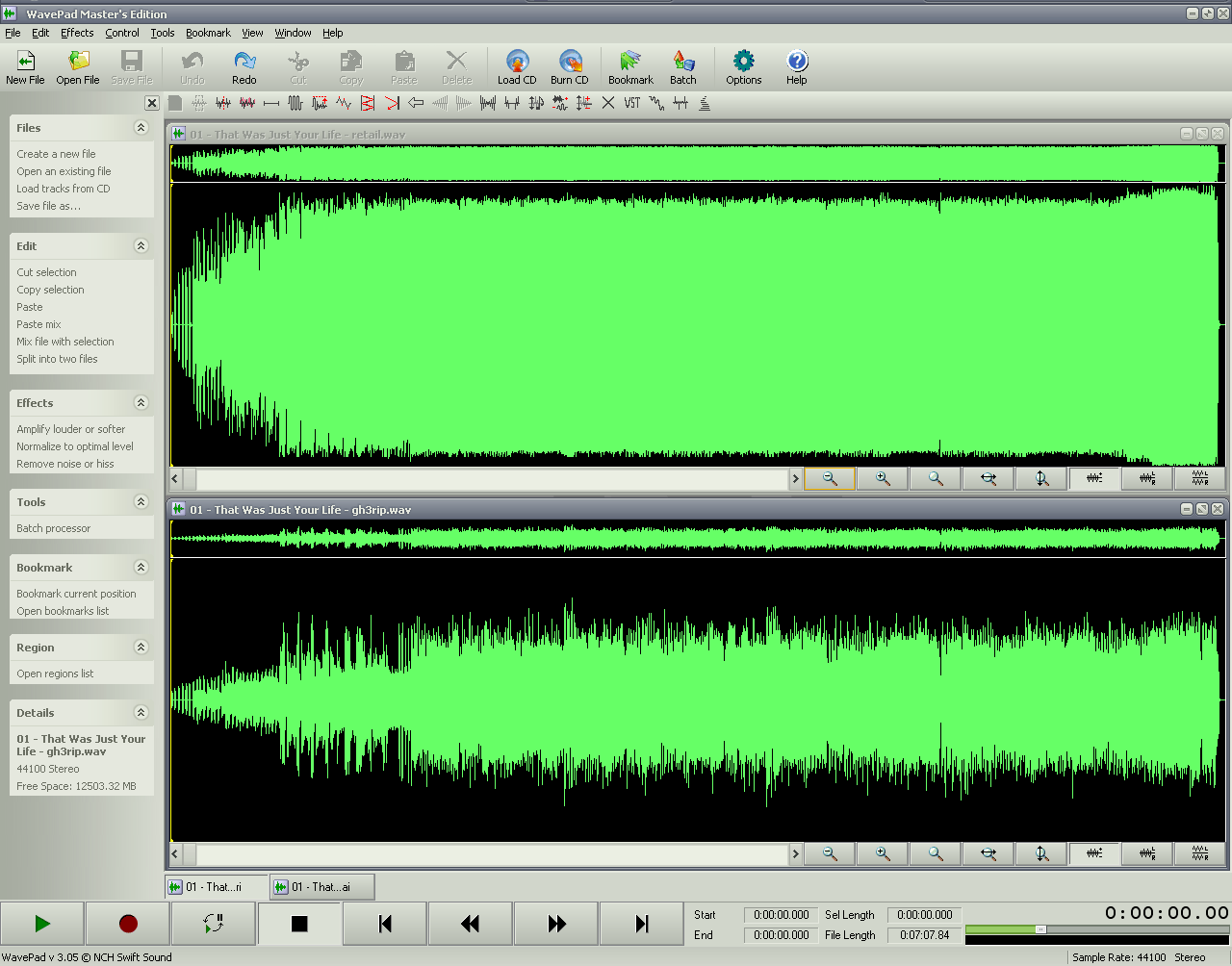The width and height of the screenshot is (1232, 966).
Task: Toggle combined channel view in retail.wav window
Action: (1094, 478)
